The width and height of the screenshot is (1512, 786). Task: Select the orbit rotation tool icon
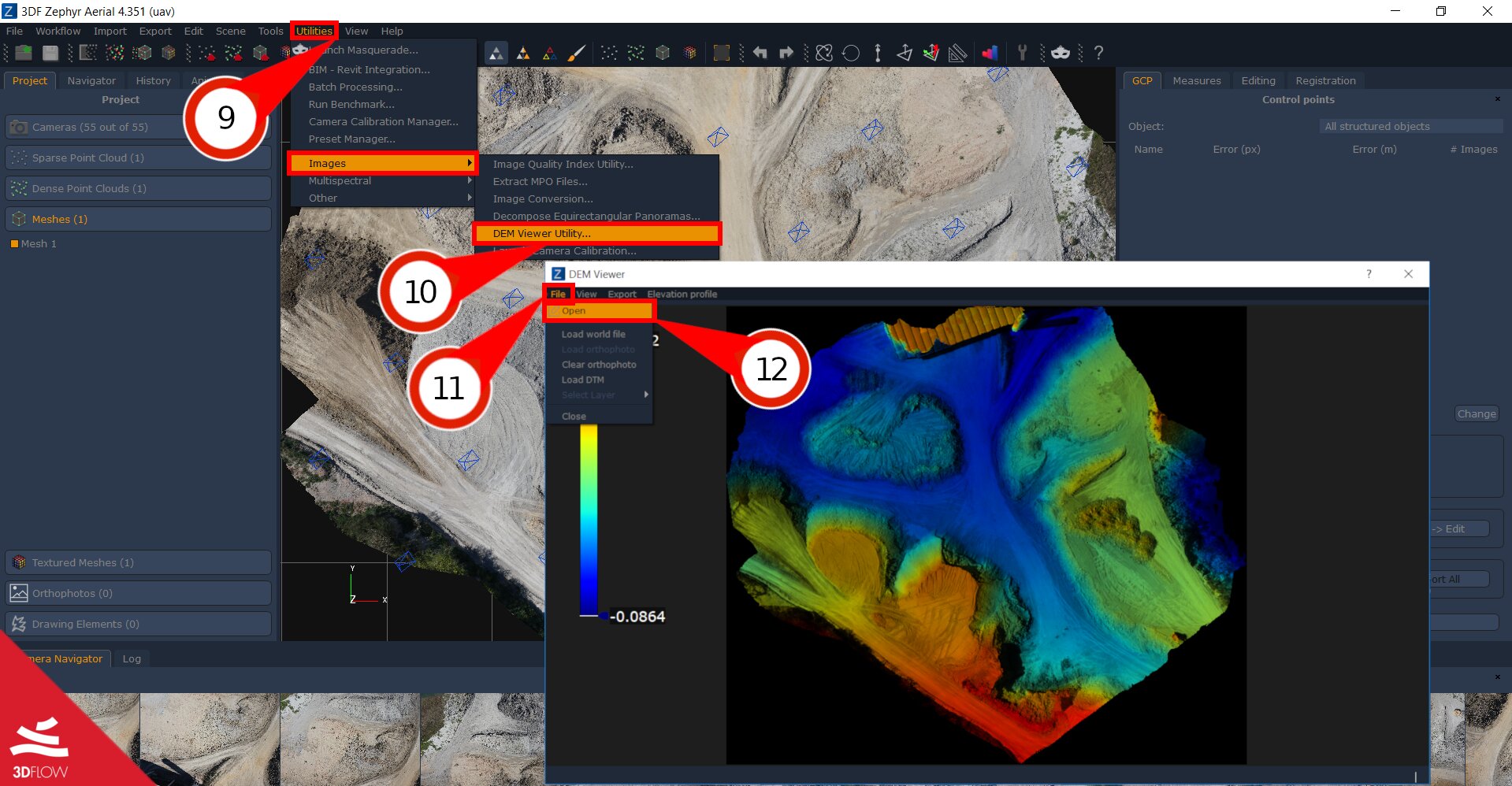pos(824,53)
